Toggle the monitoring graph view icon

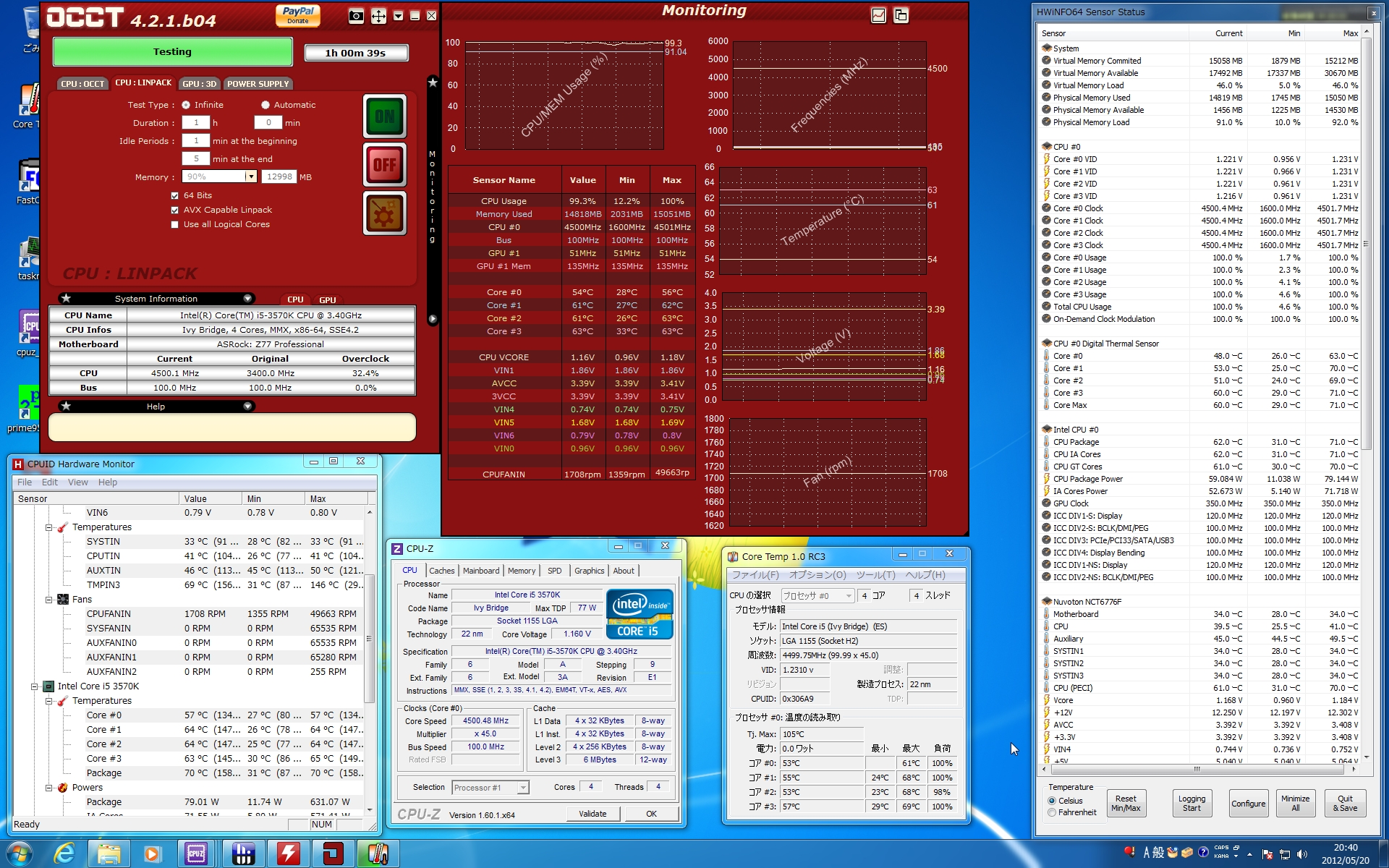[x=878, y=15]
